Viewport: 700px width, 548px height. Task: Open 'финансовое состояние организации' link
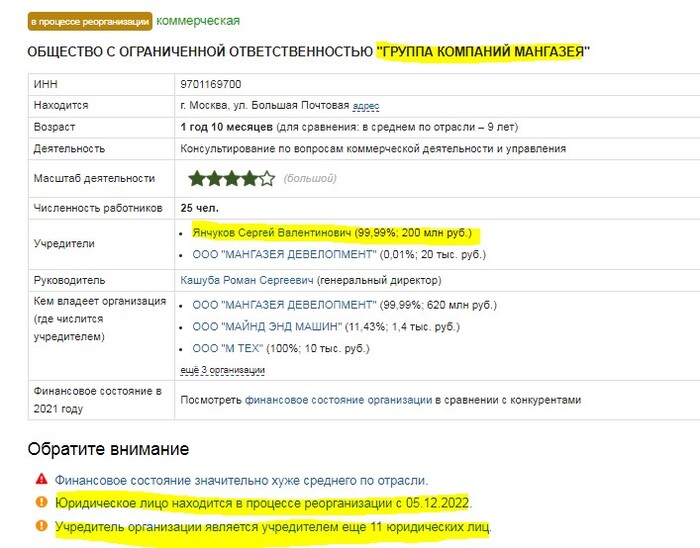point(338,400)
